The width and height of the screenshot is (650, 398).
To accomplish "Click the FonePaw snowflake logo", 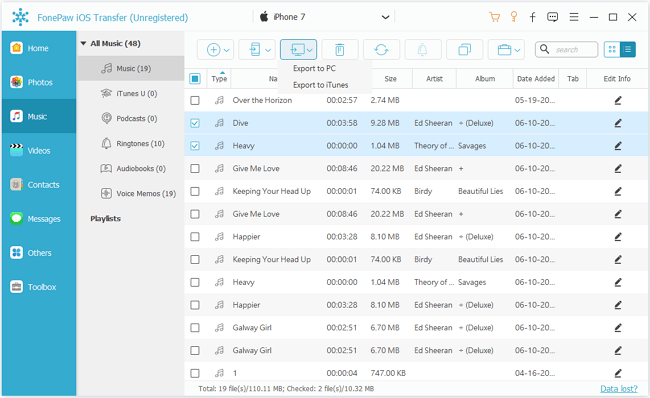I will click(x=20, y=17).
